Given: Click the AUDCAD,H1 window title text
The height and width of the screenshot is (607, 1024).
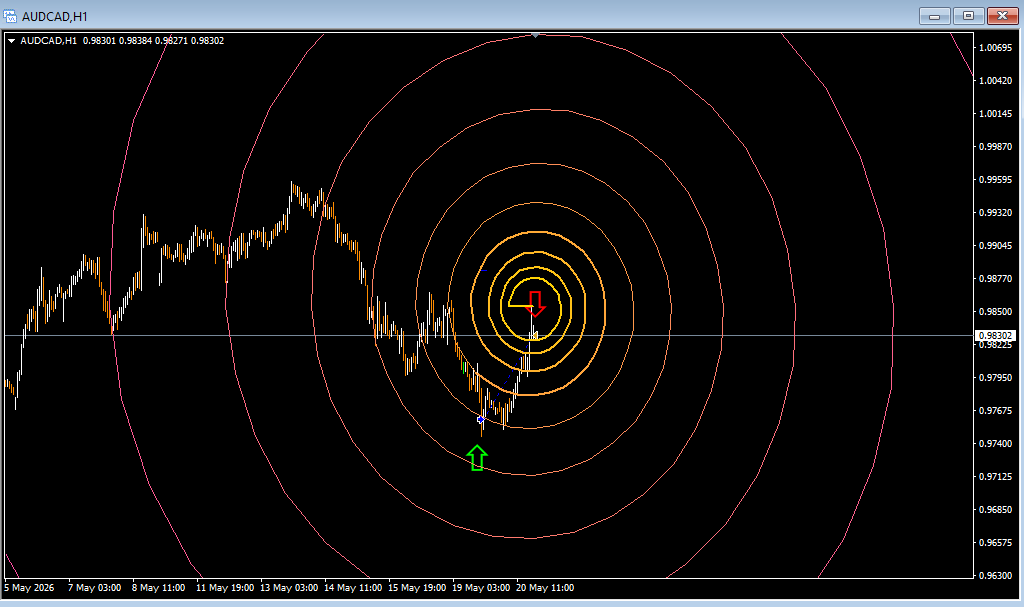Looking at the screenshot, I should coord(55,16).
